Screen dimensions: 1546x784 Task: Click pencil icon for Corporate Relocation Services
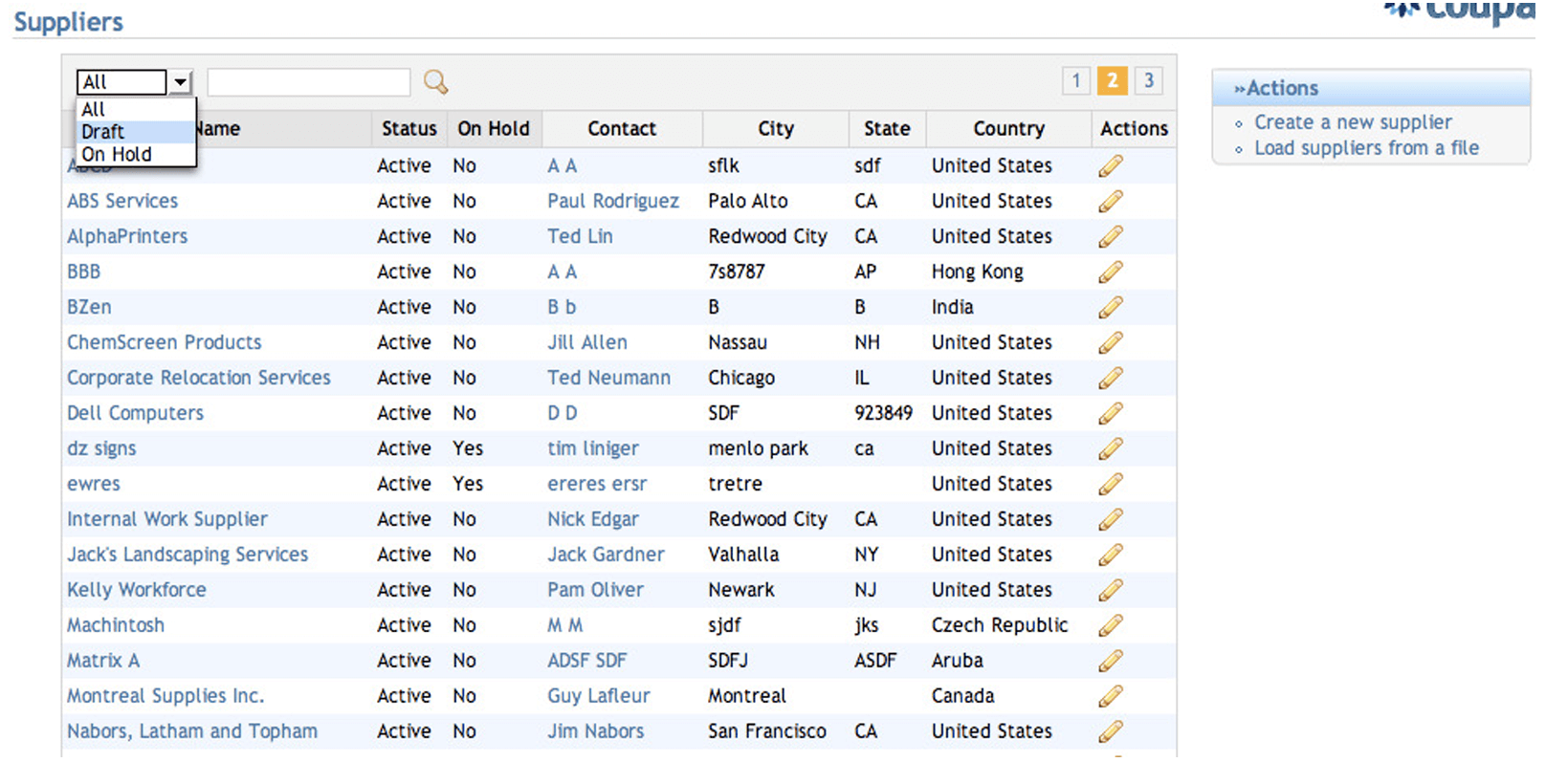[x=1111, y=379]
